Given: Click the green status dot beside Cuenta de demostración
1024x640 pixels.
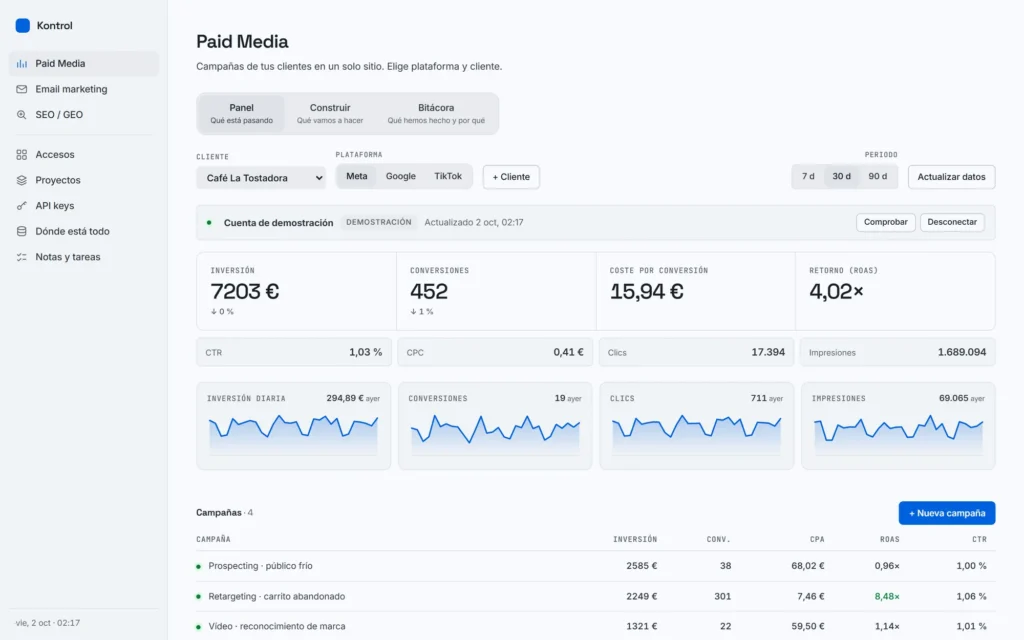Looking at the screenshot, I should 209,223.
